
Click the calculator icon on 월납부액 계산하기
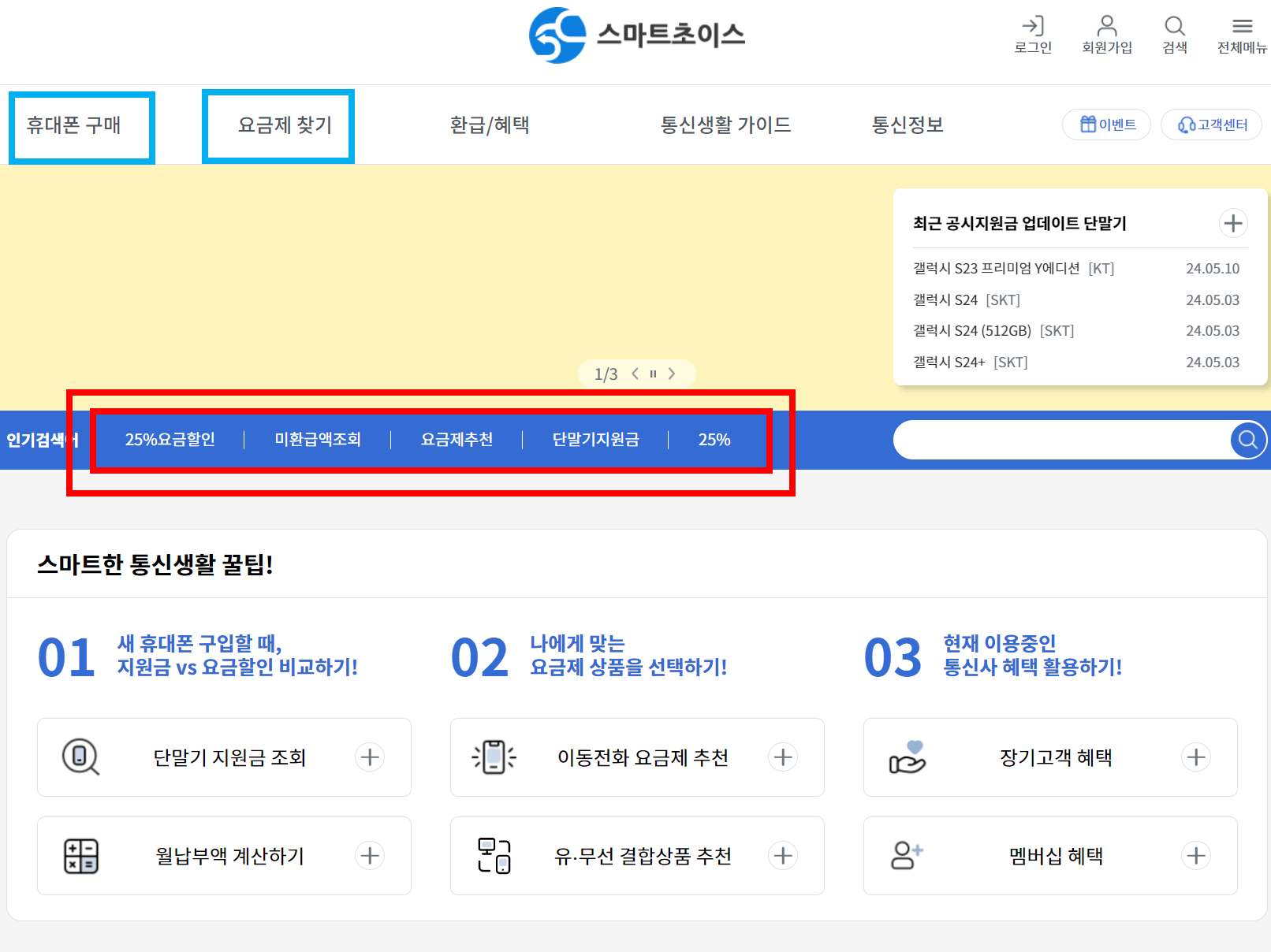[x=80, y=856]
